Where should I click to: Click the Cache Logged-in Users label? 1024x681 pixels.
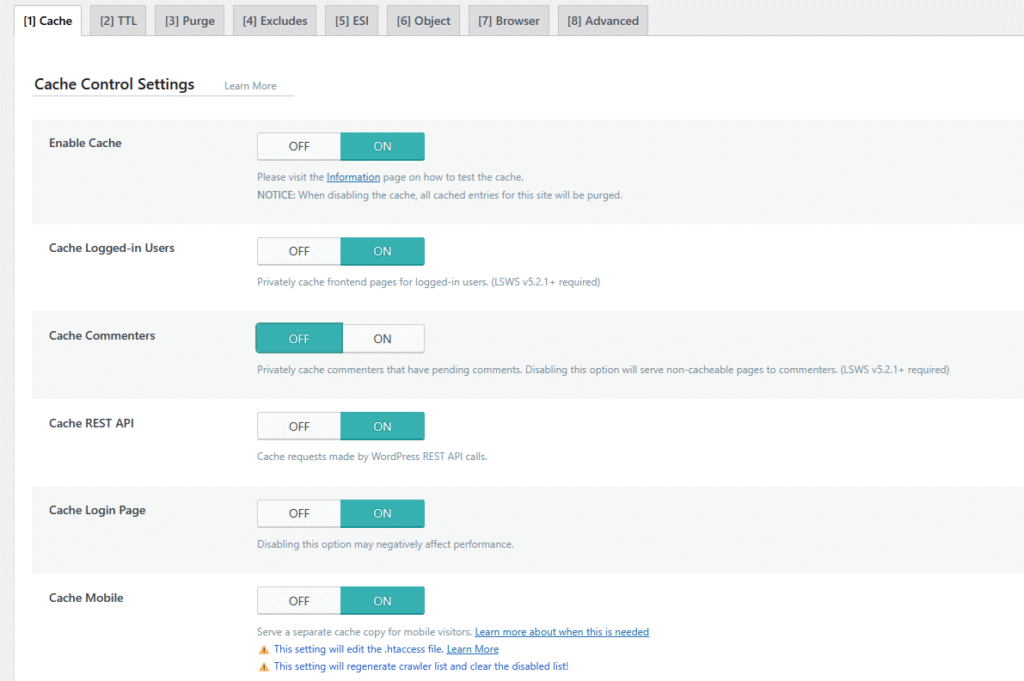[x=112, y=248]
